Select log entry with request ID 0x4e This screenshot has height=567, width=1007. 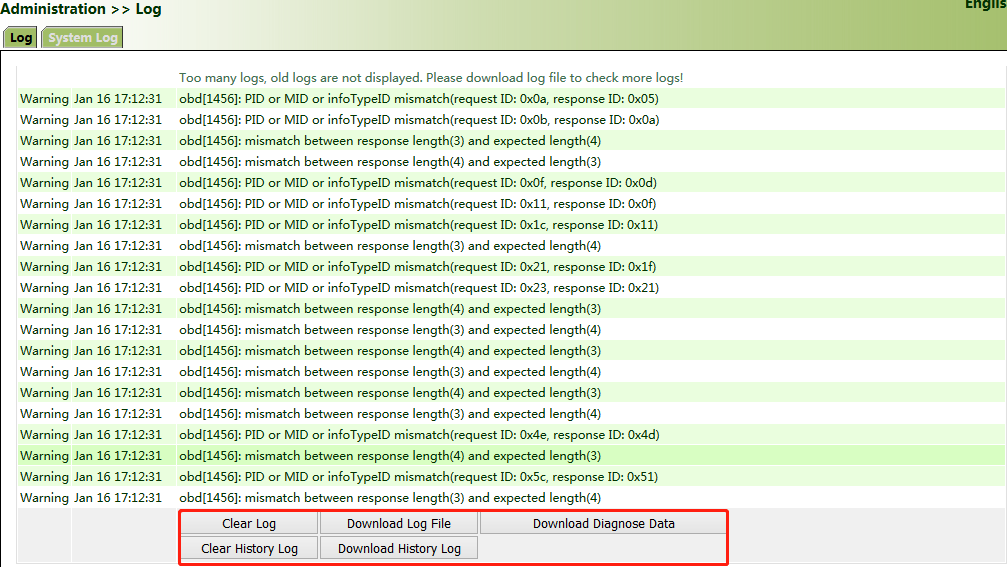511,435
